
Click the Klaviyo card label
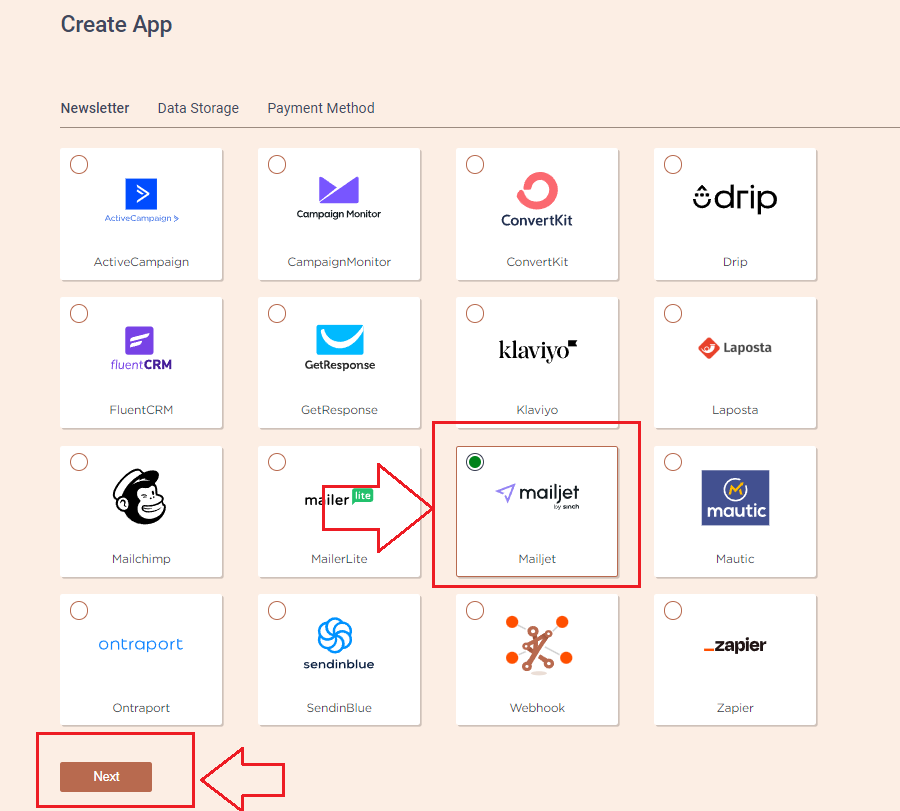537,410
